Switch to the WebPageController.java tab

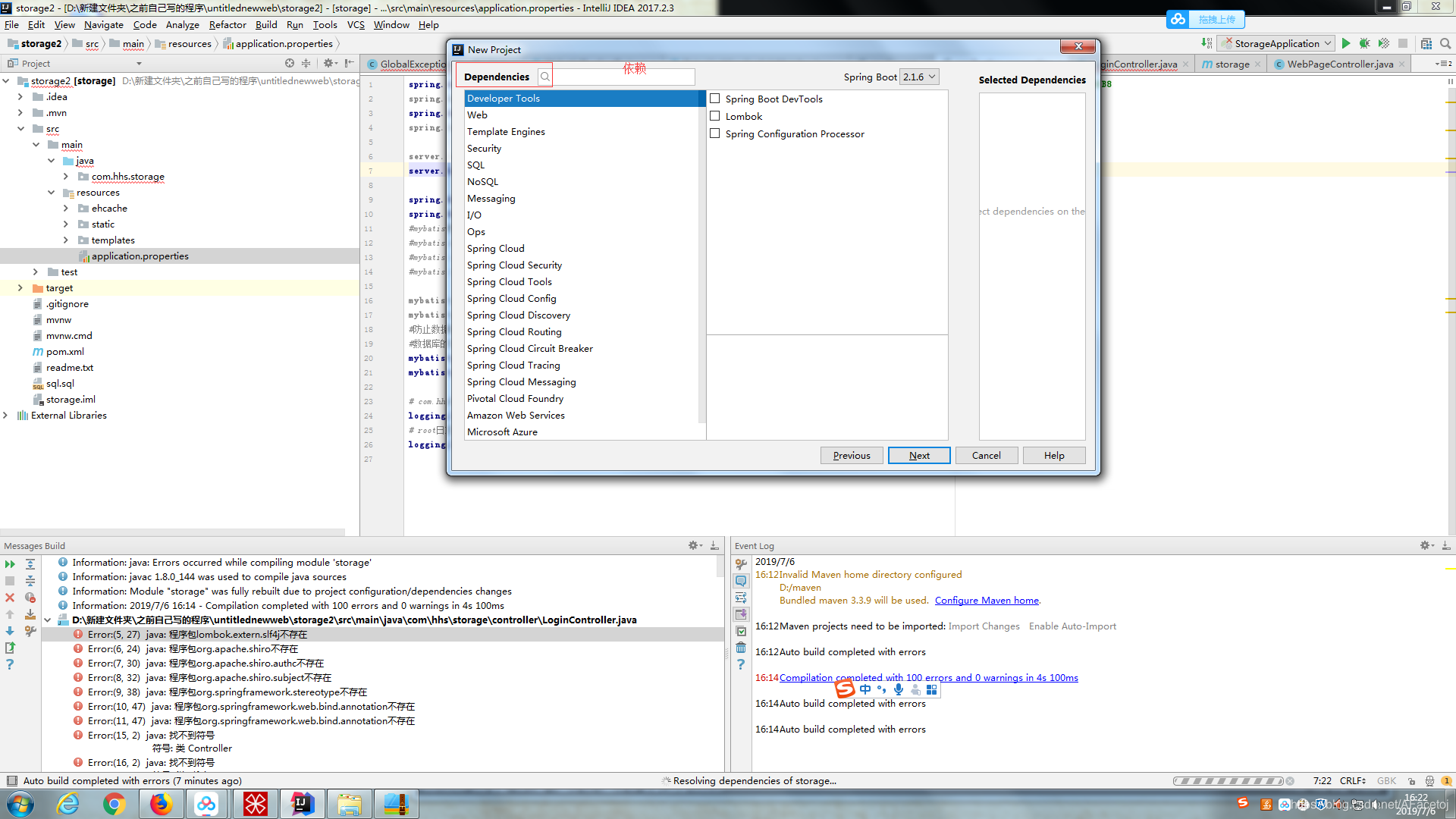1339,64
